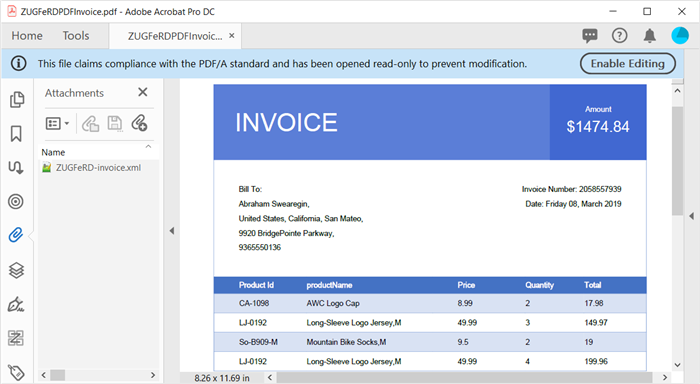Switch to the Tools tab
The width and height of the screenshot is (700, 384).
(x=76, y=36)
